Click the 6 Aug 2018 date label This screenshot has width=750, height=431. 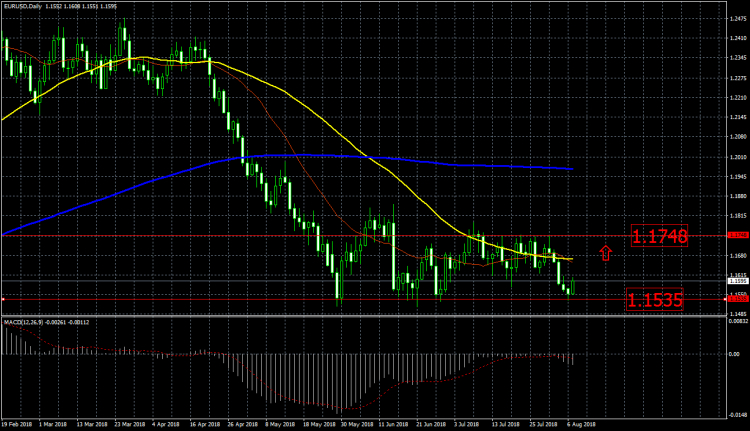point(581,424)
